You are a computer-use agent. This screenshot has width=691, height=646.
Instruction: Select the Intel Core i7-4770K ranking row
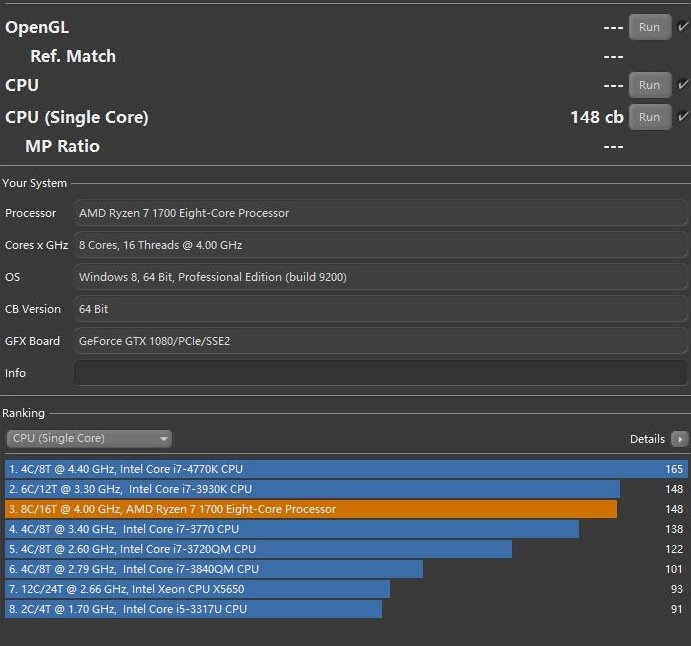pyautogui.click(x=346, y=469)
